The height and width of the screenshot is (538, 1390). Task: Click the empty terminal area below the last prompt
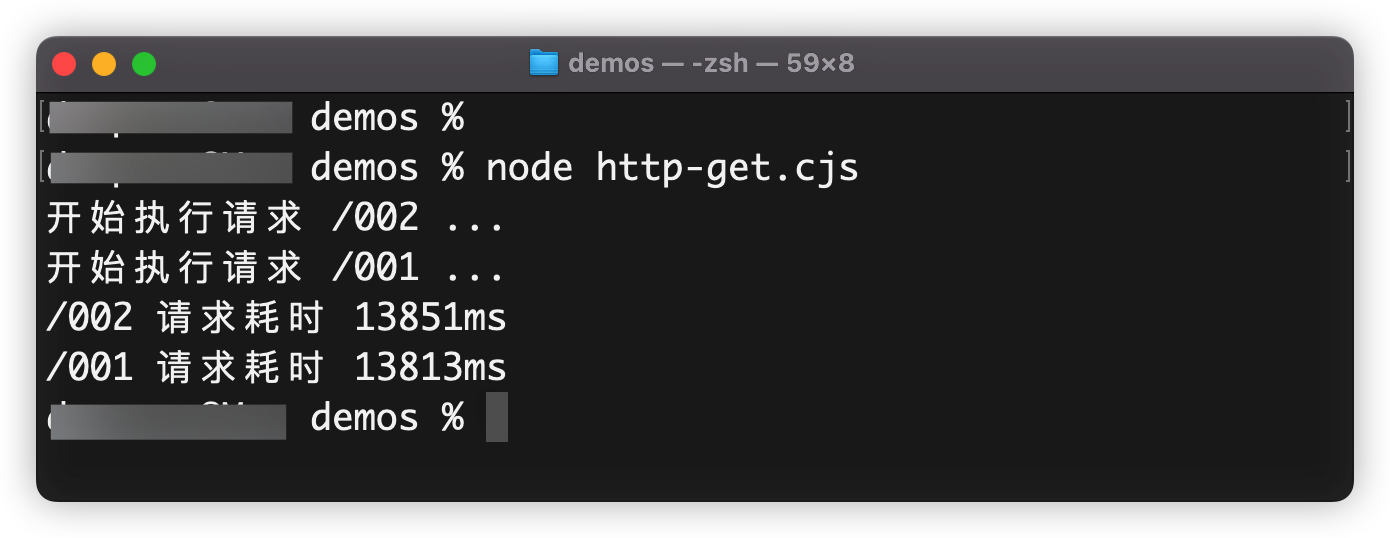coord(700,470)
